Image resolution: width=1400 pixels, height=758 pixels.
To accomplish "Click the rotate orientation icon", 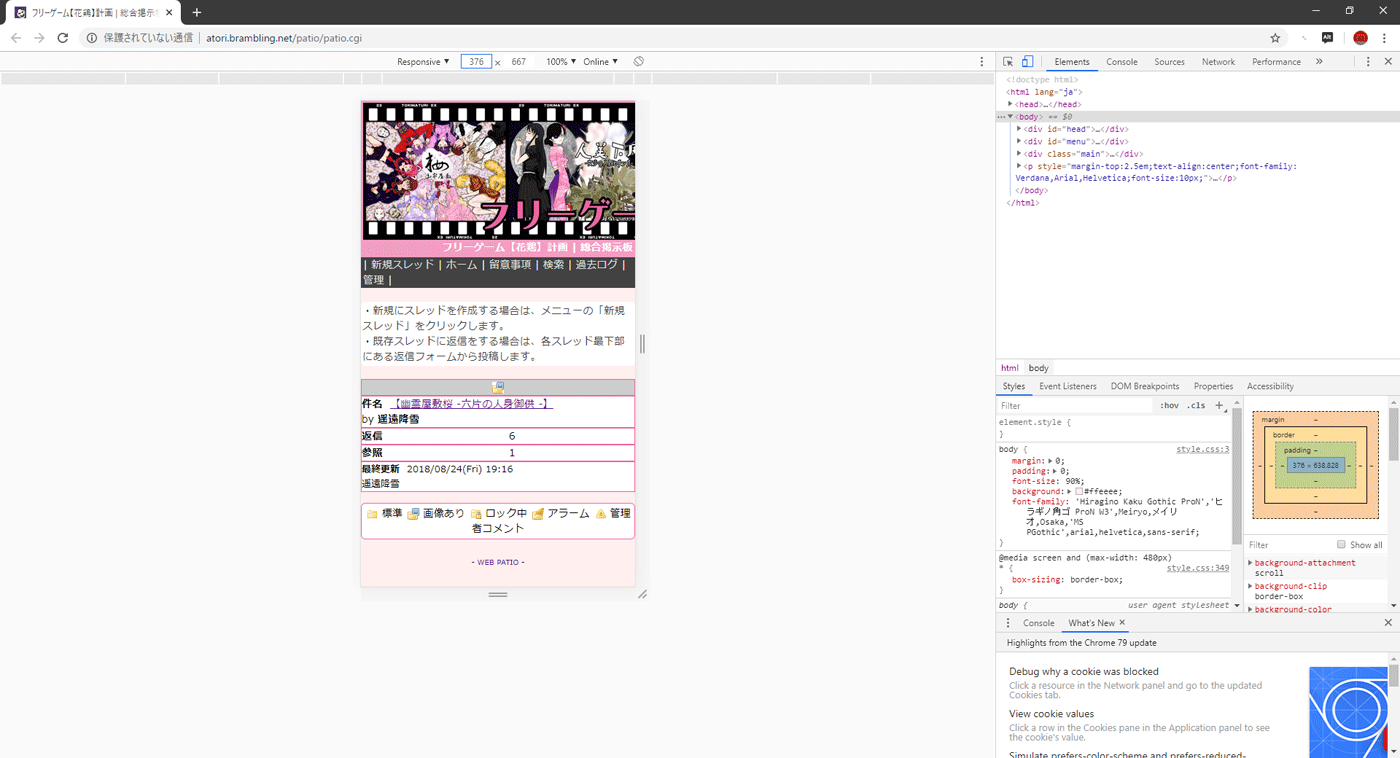I will (x=639, y=62).
